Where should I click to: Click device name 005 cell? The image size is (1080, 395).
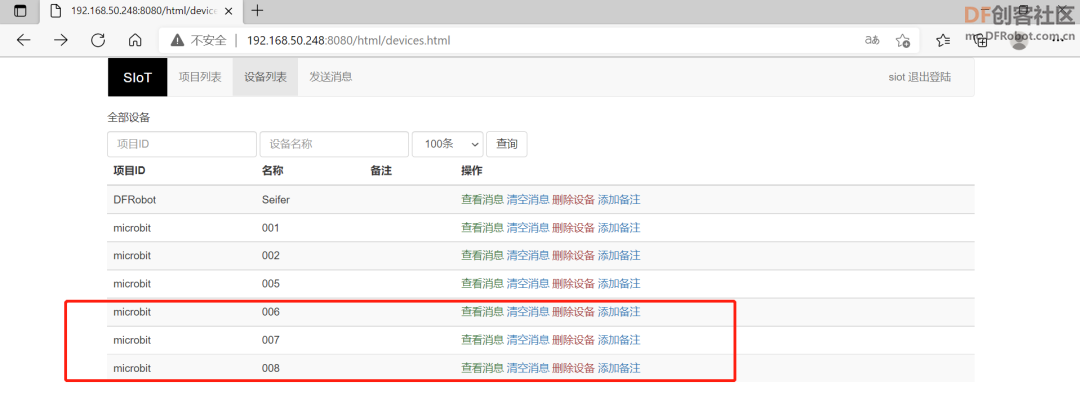pyautogui.click(x=271, y=284)
